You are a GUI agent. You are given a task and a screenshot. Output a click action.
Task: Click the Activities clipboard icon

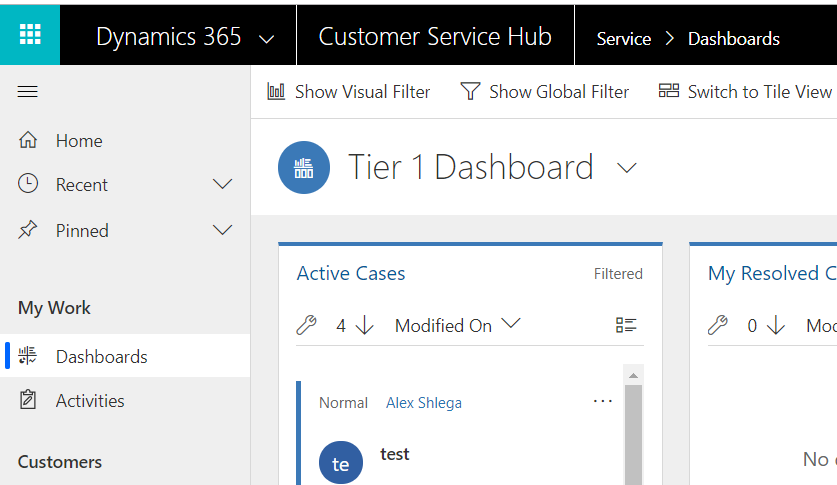point(28,400)
